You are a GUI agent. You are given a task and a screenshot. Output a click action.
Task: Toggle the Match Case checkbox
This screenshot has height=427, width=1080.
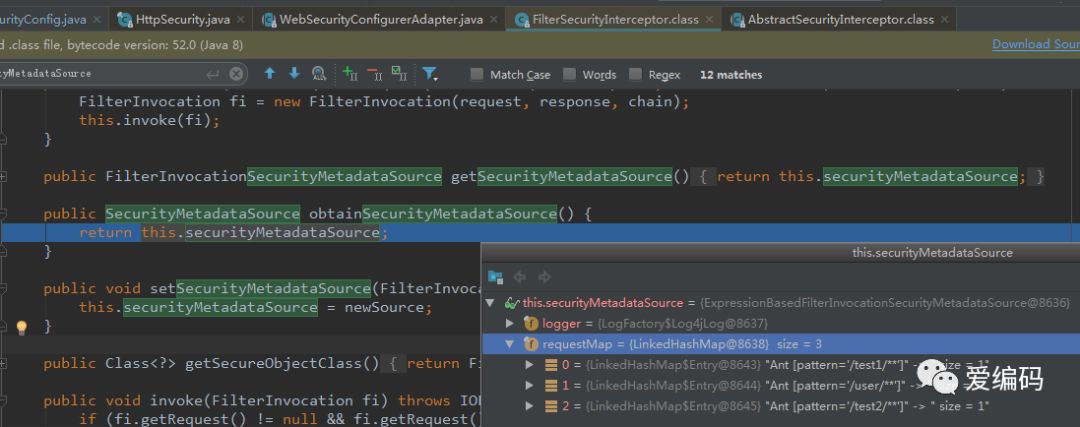pyautogui.click(x=477, y=74)
